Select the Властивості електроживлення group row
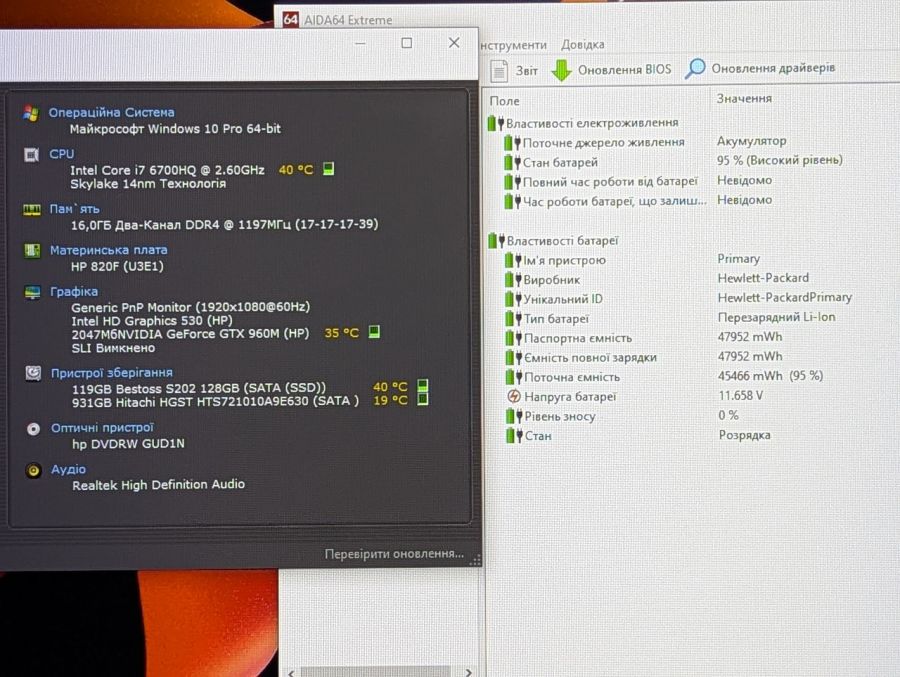Viewport: 900px width, 677px height. click(583, 123)
